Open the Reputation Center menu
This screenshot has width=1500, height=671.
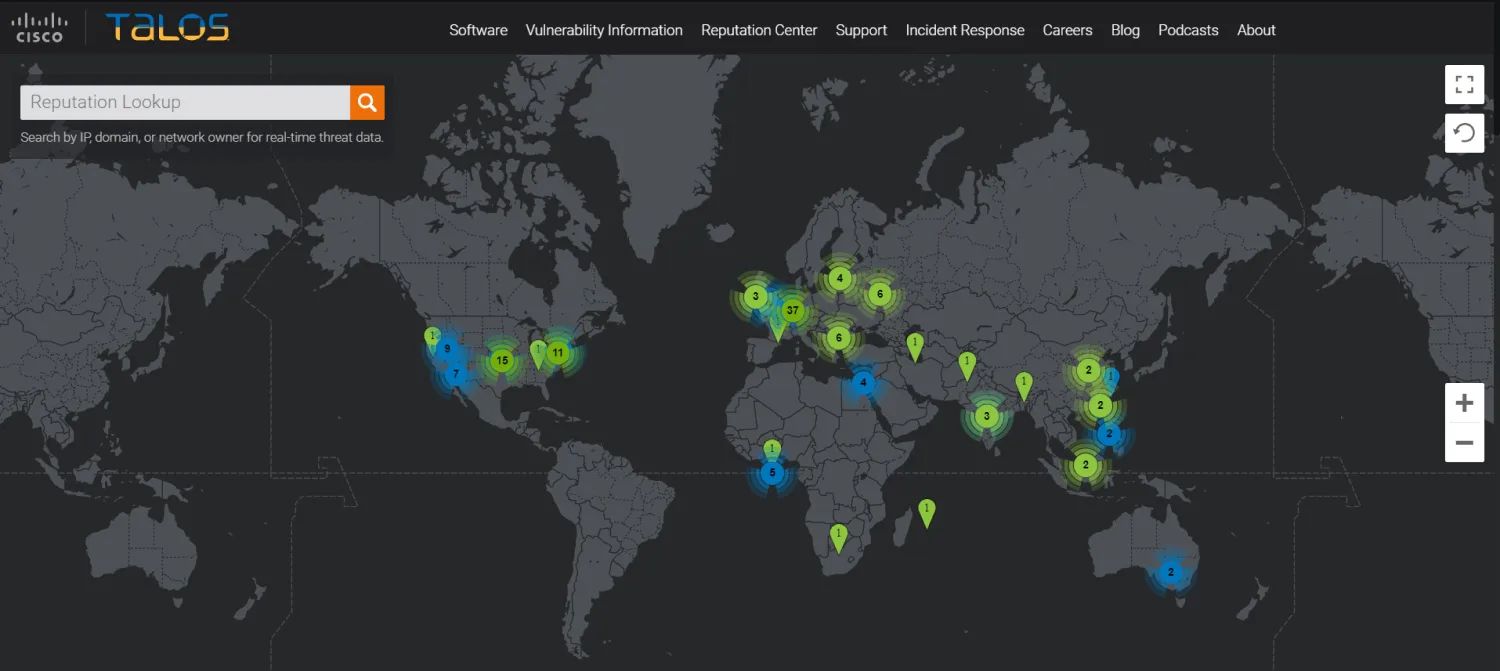pyautogui.click(x=759, y=30)
